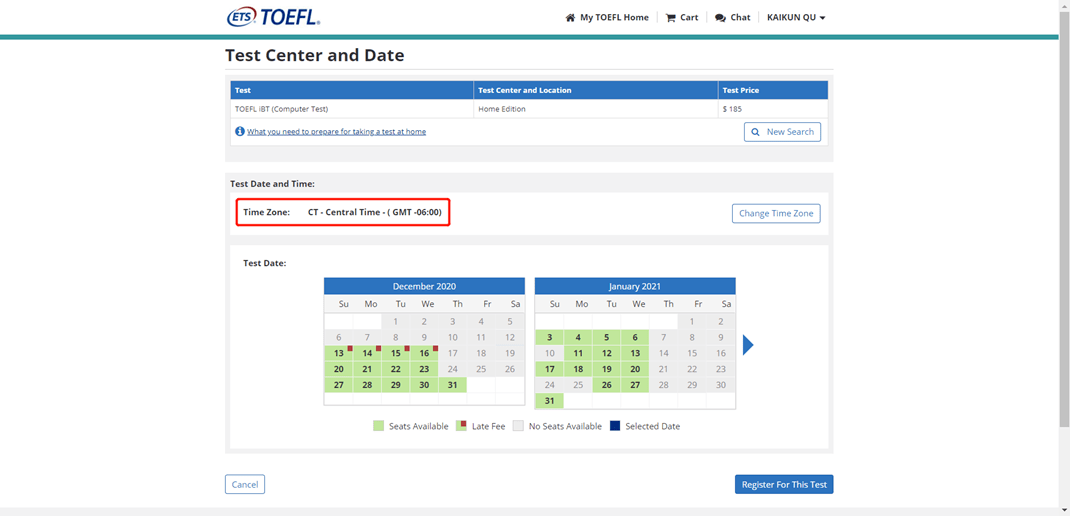Open the shopping Cart icon
Screen dimensions: 1070x516
pos(670,18)
